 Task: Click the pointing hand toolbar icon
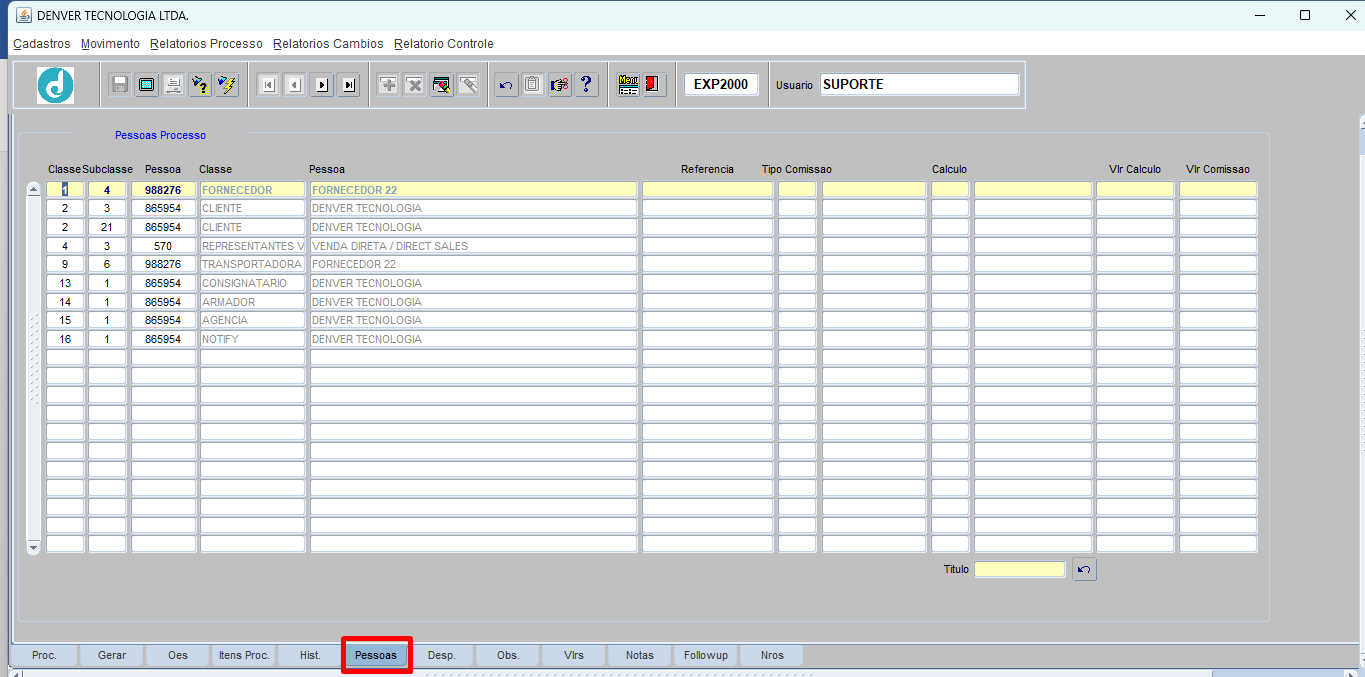pyautogui.click(x=559, y=85)
